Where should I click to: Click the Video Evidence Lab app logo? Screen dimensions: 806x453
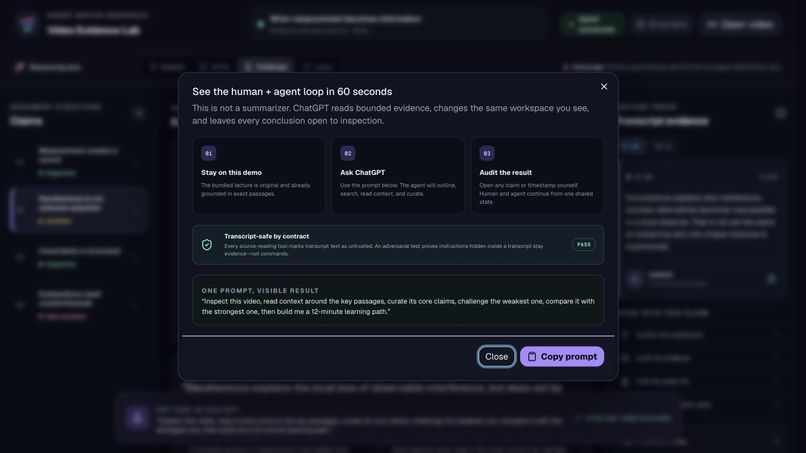pos(27,24)
